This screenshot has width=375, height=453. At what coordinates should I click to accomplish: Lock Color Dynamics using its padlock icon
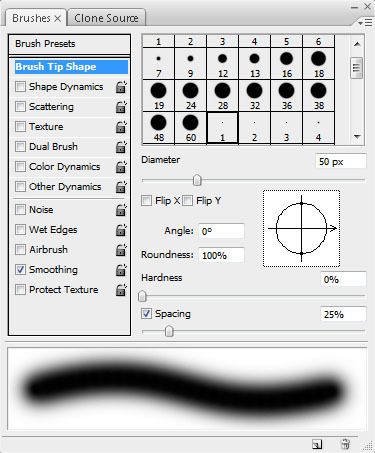click(x=121, y=167)
